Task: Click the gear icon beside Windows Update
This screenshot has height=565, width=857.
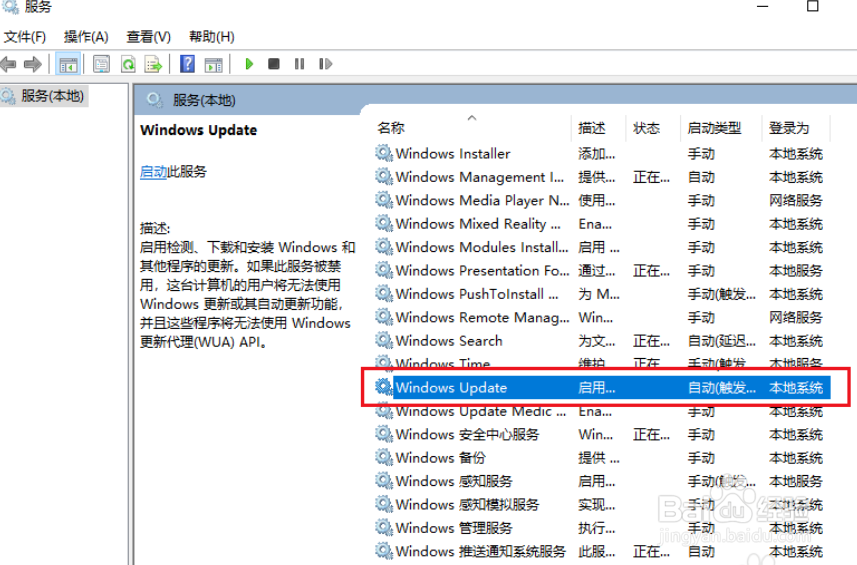Action: coord(384,387)
